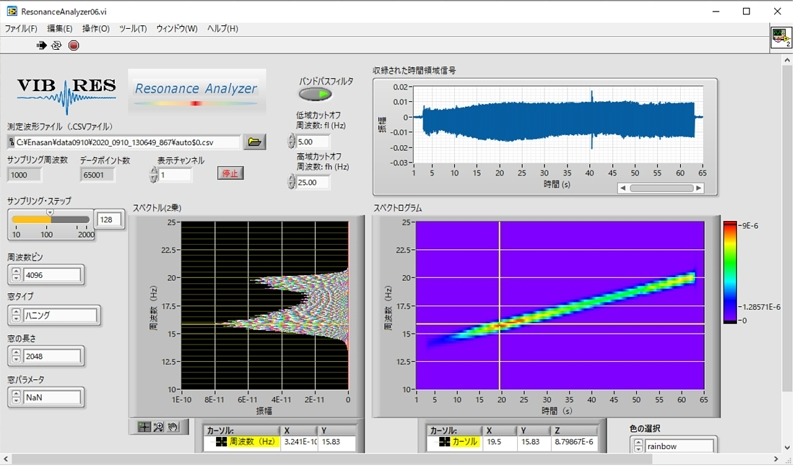The height and width of the screenshot is (473, 800).
Task: Click the 周波数 (Hz) cursor name
Action: pyautogui.click(x=252, y=442)
